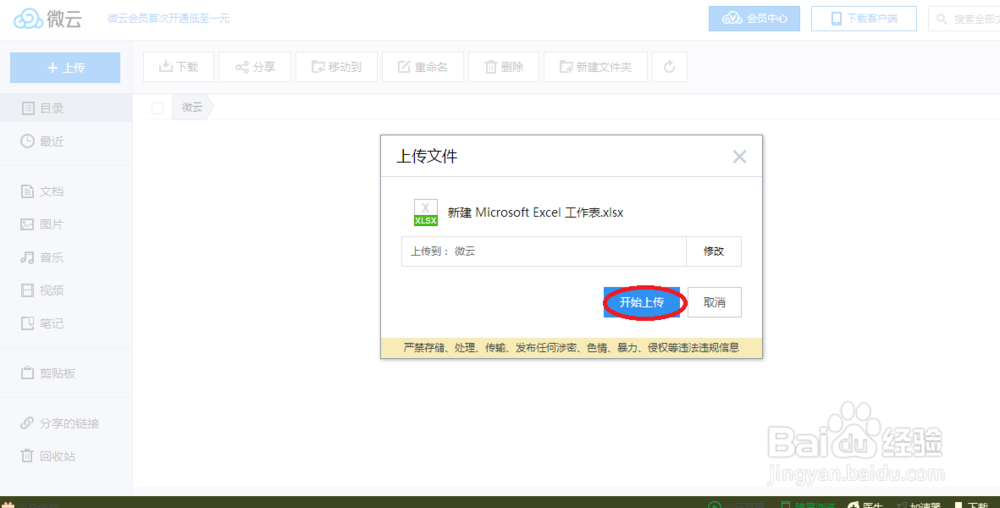Click the XLSX file icon in the dialog
The image size is (1000, 508).
pos(425,212)
